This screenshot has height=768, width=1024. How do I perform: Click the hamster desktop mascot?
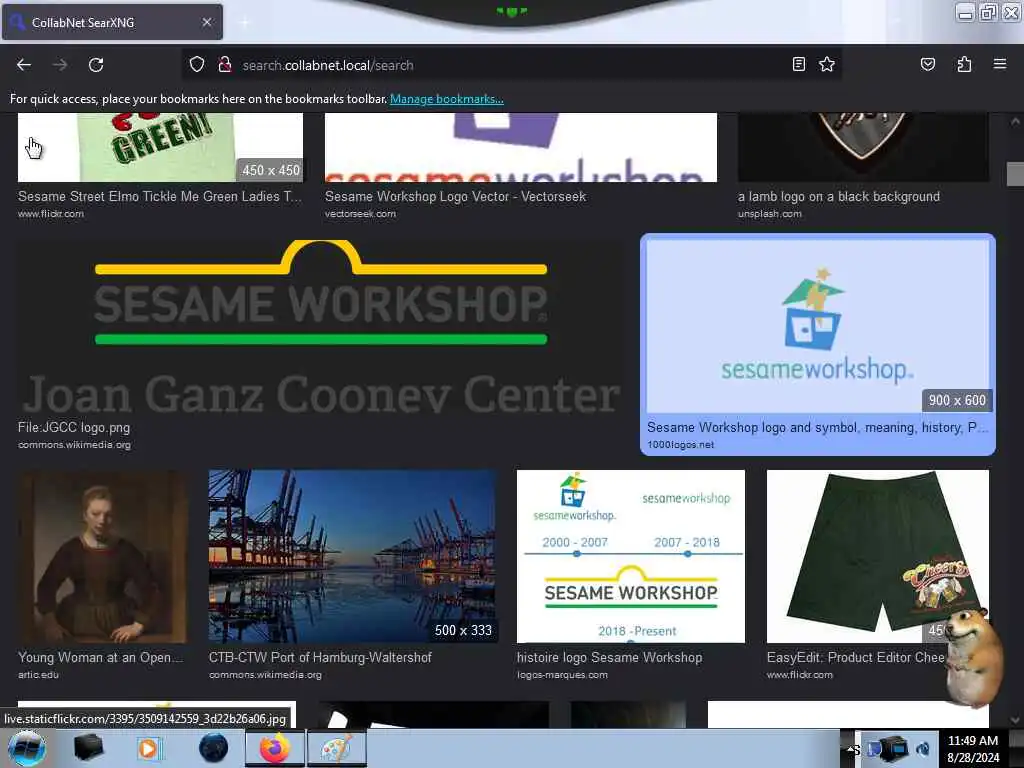pos(974,658)
